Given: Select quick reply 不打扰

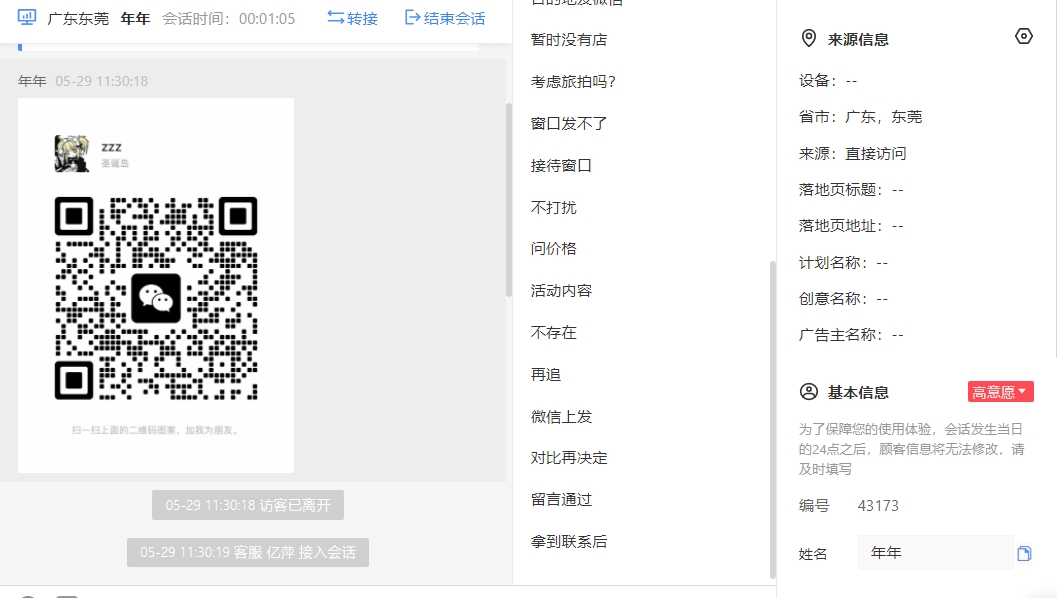Looking at the screenshot, I should point(553,207).
